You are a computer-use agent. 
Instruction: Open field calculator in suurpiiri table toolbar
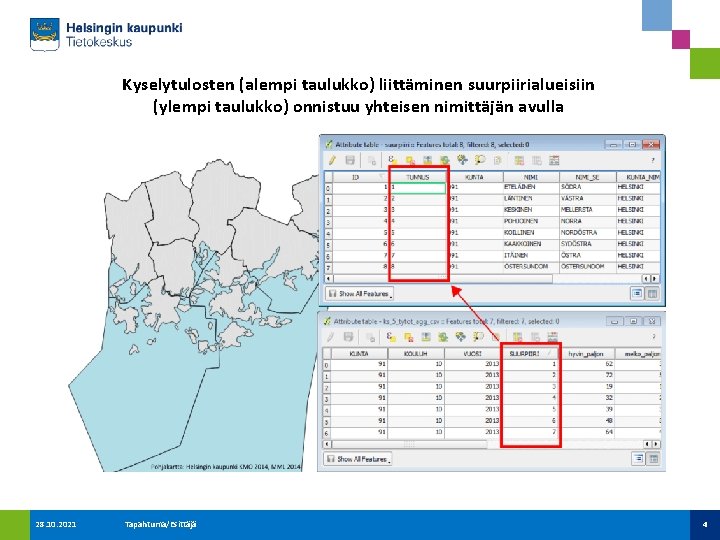click(x=554, y=160)
